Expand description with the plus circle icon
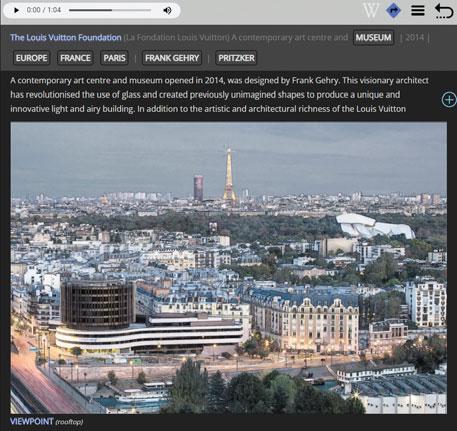Screen dimensions: 457x431 pos(449,99)
